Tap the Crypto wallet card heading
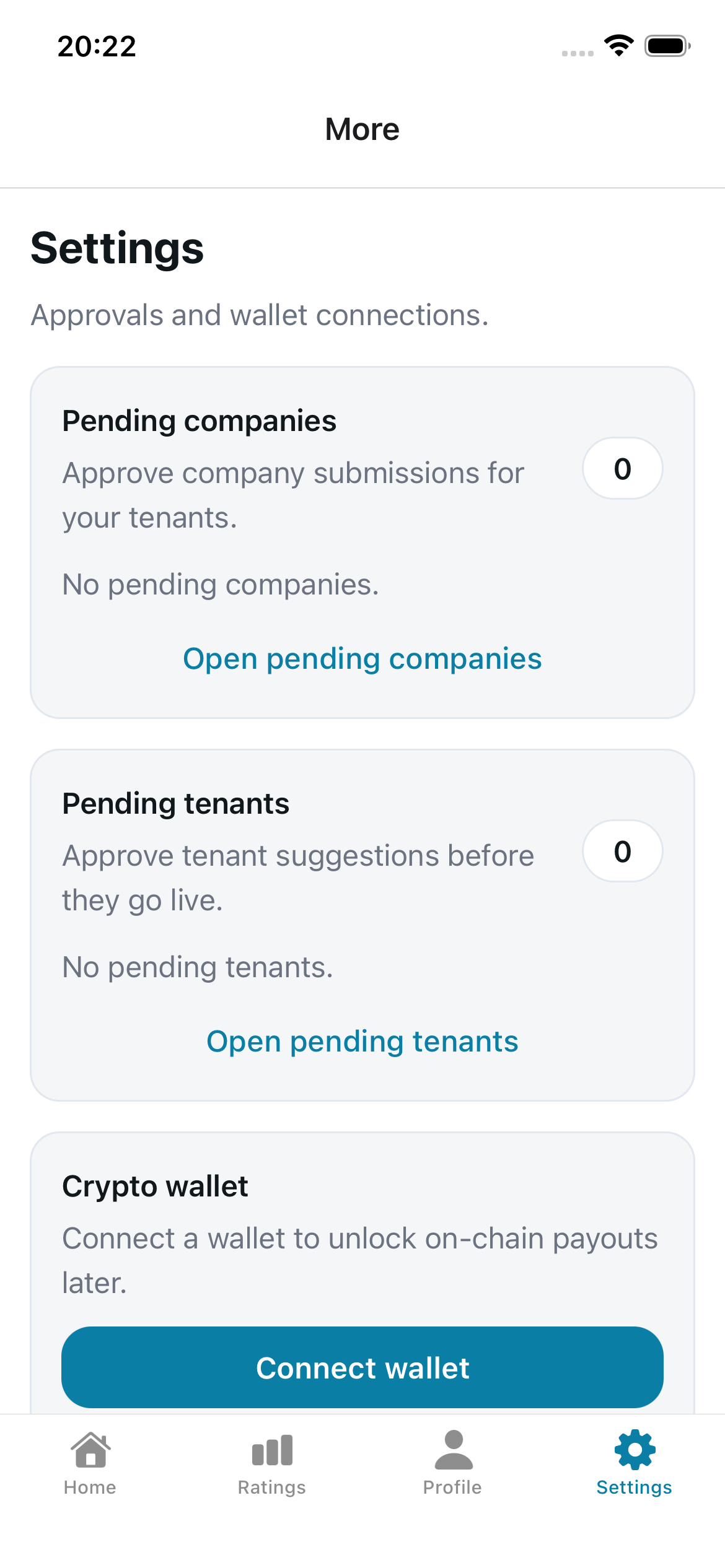 pyautogui.click(x=155, y=1187)
